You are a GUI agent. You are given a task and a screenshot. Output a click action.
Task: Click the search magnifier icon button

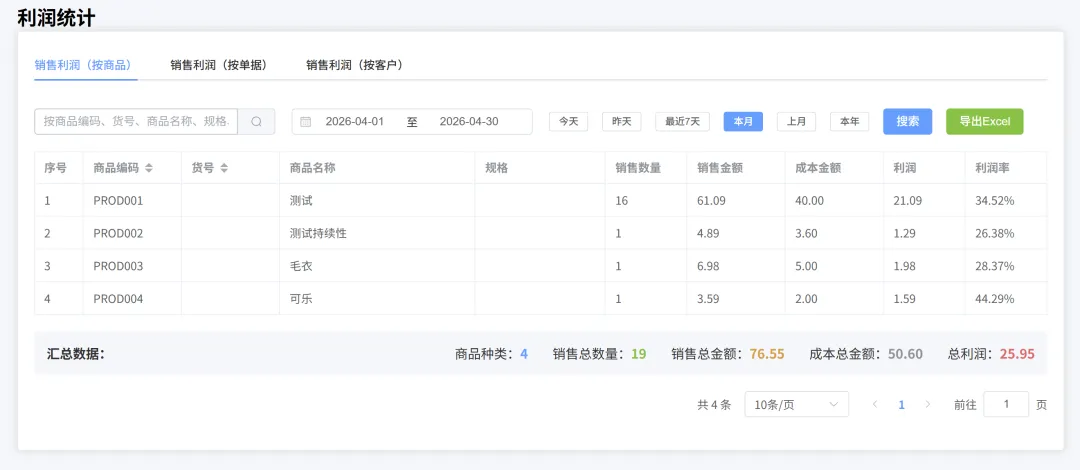[x=256, y=122]
